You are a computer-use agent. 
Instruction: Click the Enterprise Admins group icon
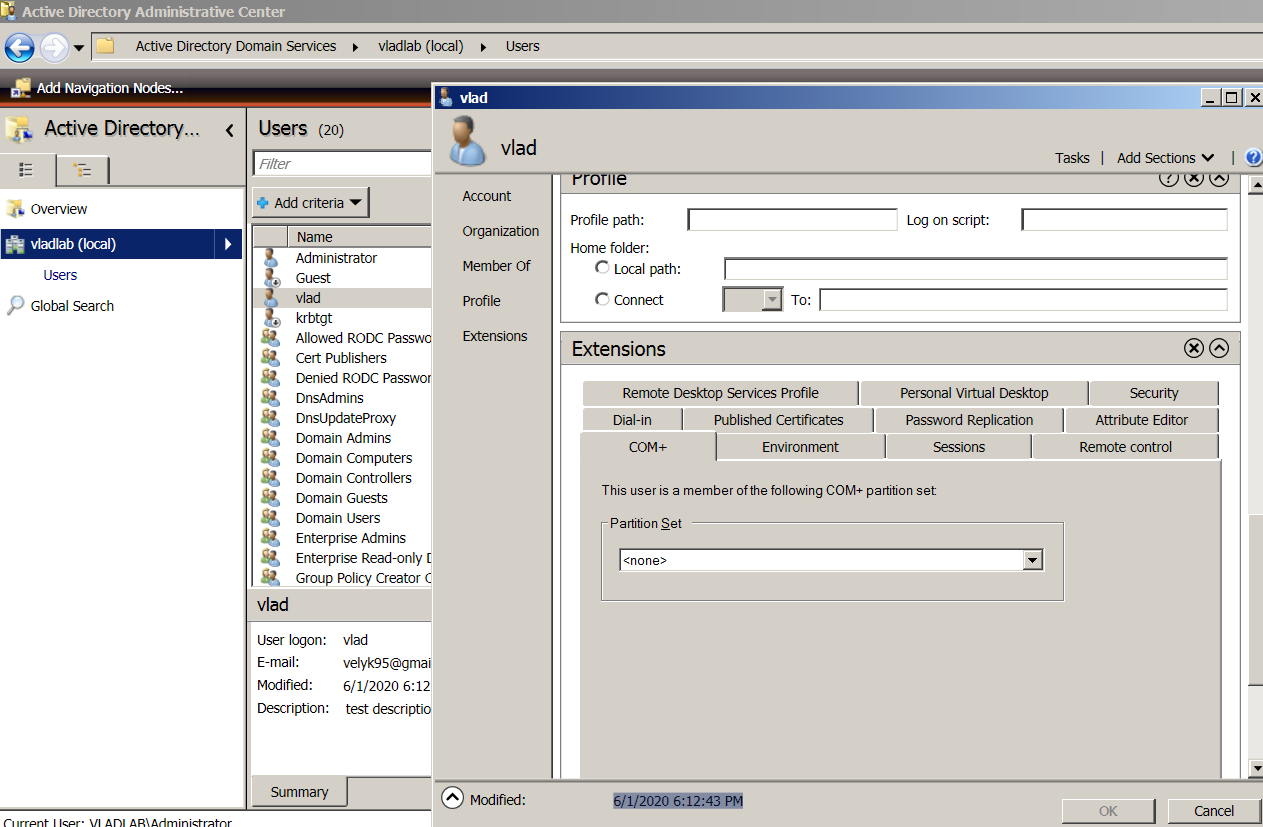[x=271, y=538]
